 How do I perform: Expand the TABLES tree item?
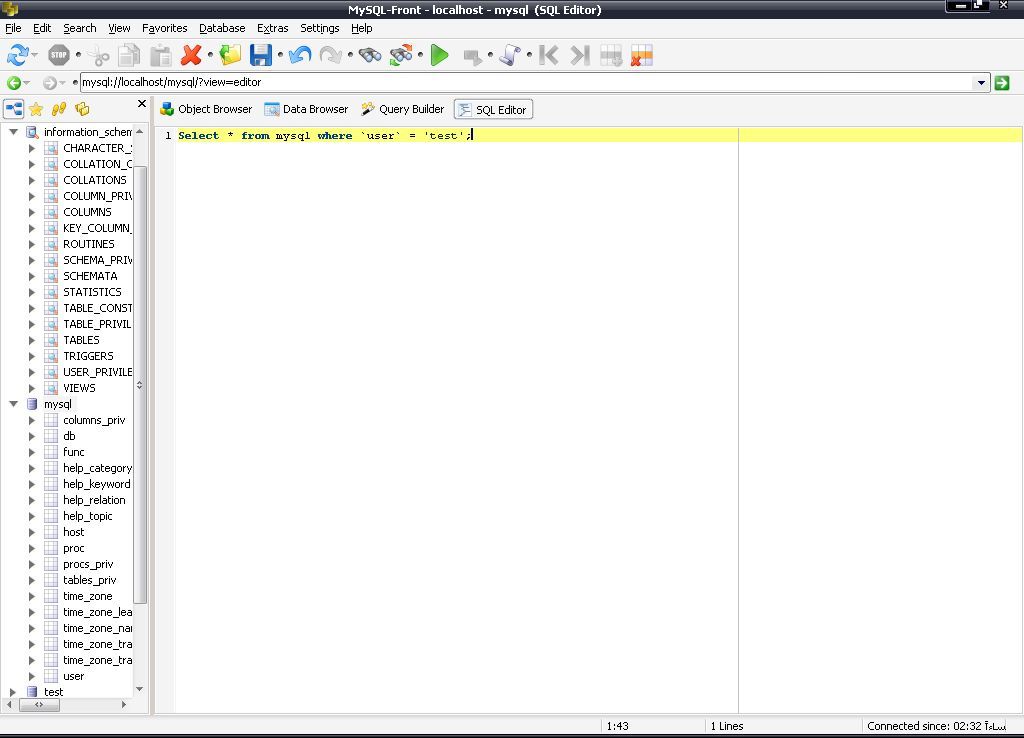[x=31, y=340]
